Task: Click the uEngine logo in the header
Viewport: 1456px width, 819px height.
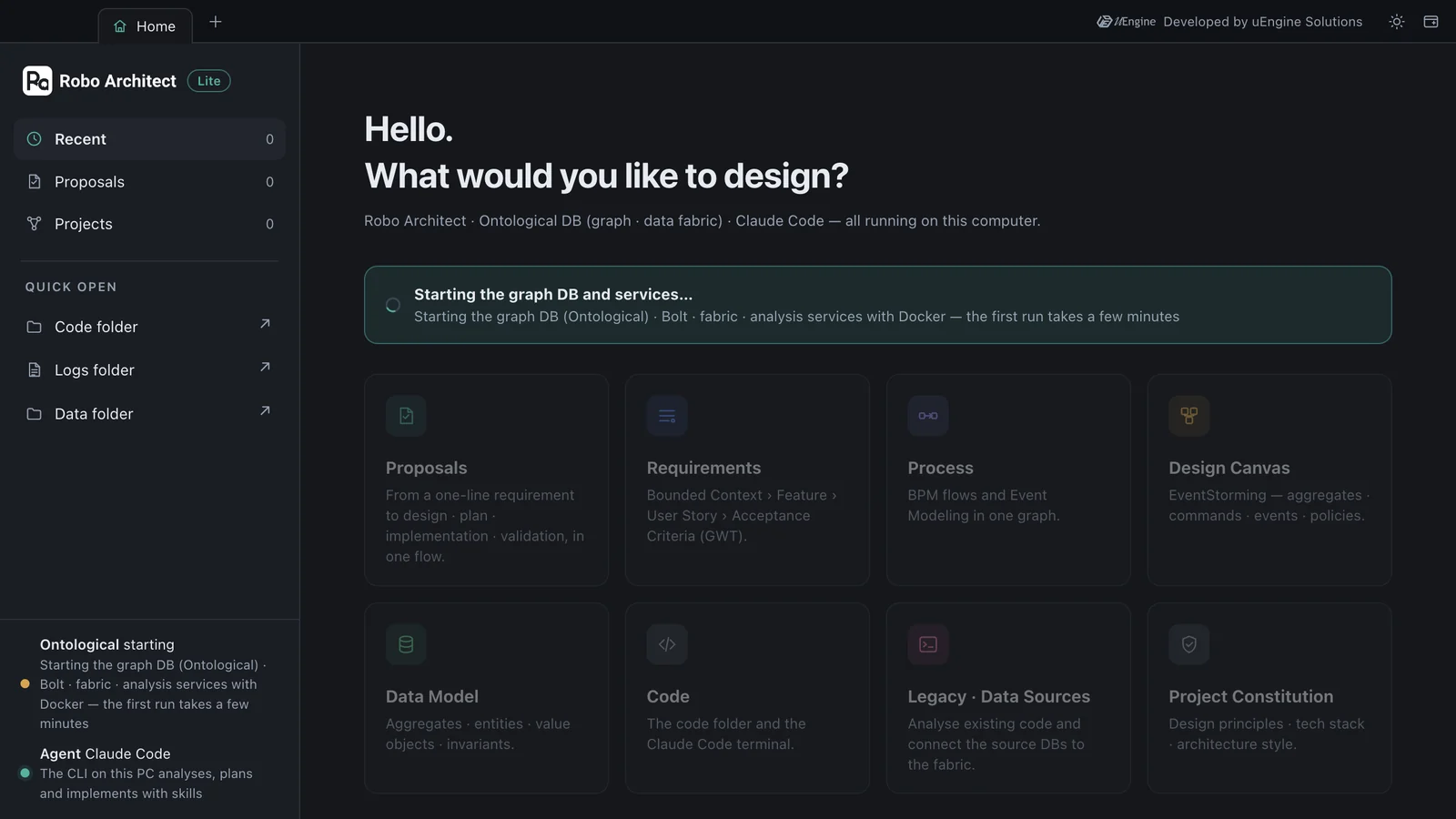Action: 1126,22
